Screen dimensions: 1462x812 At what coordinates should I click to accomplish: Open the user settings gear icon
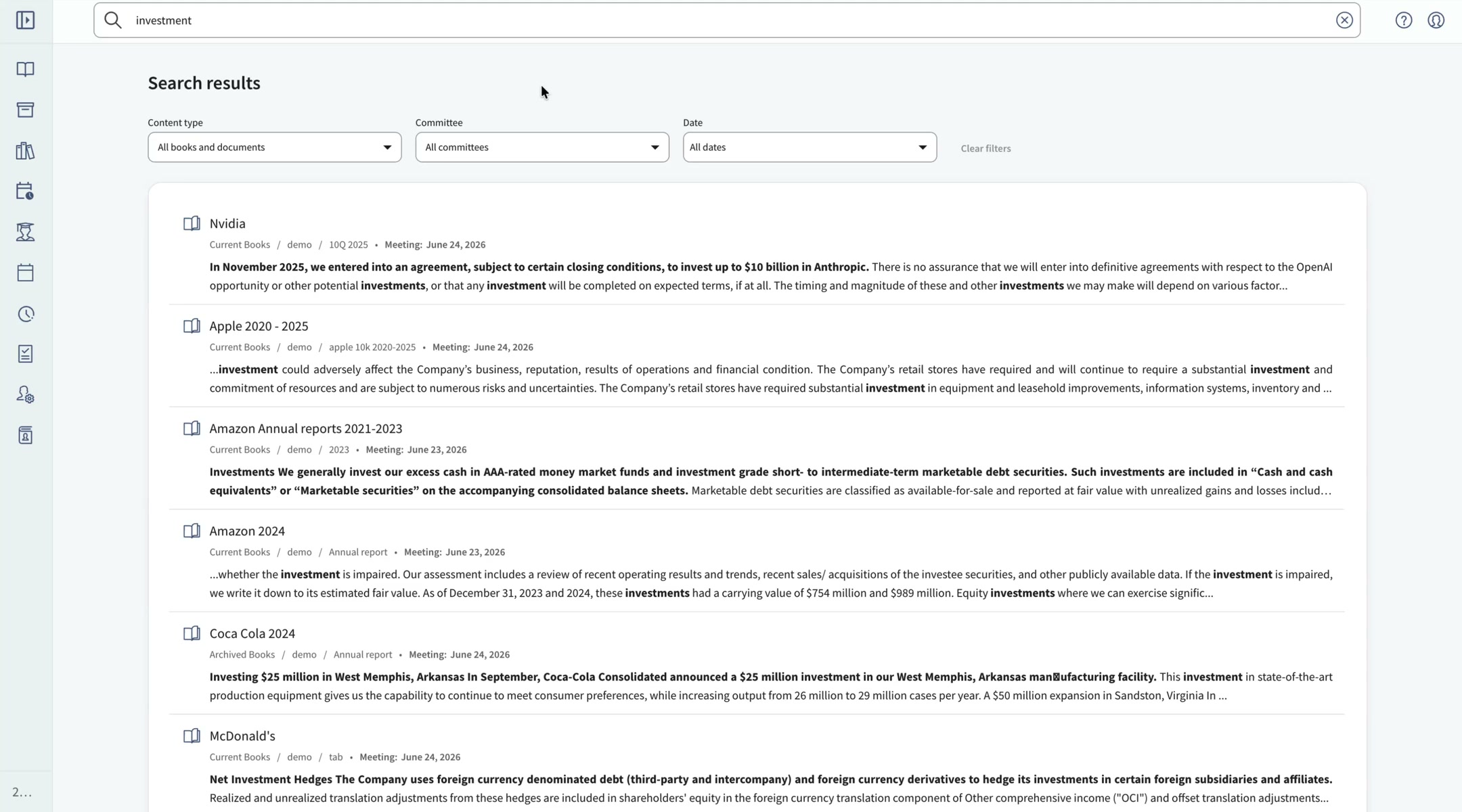[x=26, y=394]
